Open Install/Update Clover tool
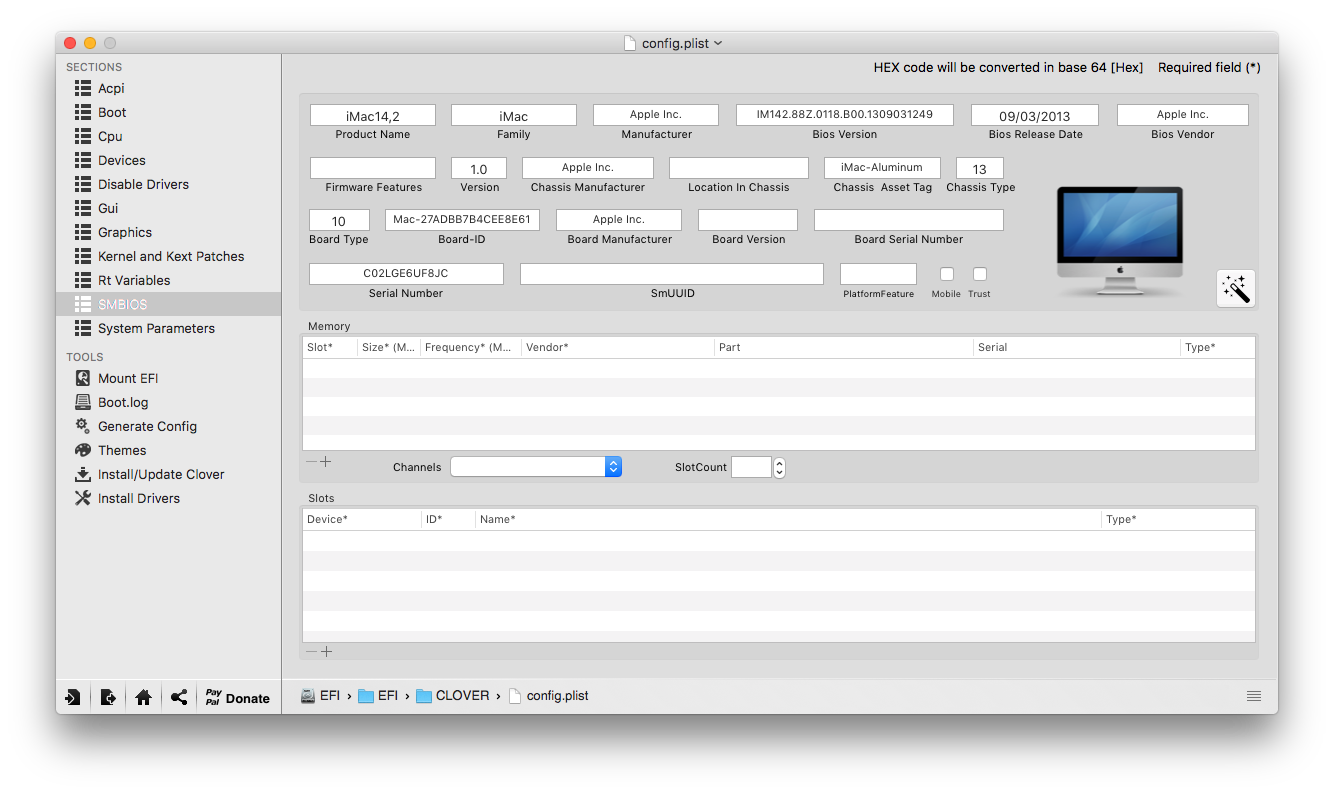1334x794 pixels. tap(160, 474)
